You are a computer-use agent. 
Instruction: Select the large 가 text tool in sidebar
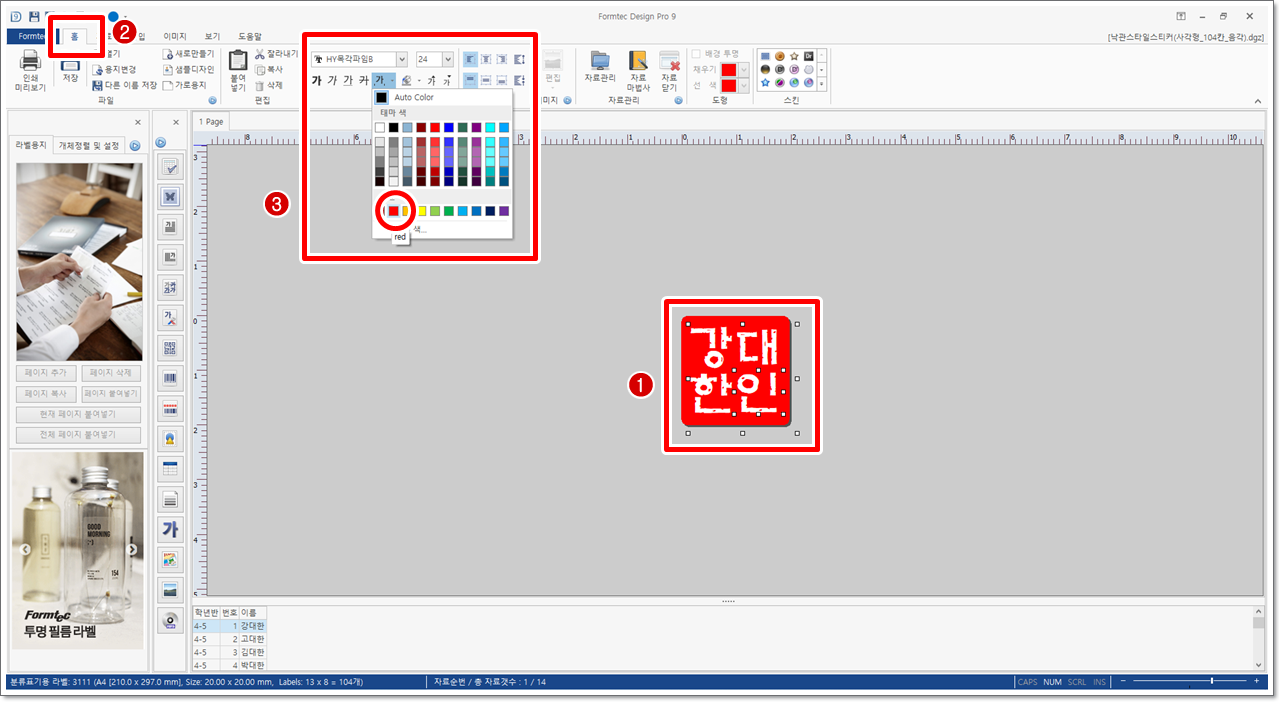pos(170,529)
